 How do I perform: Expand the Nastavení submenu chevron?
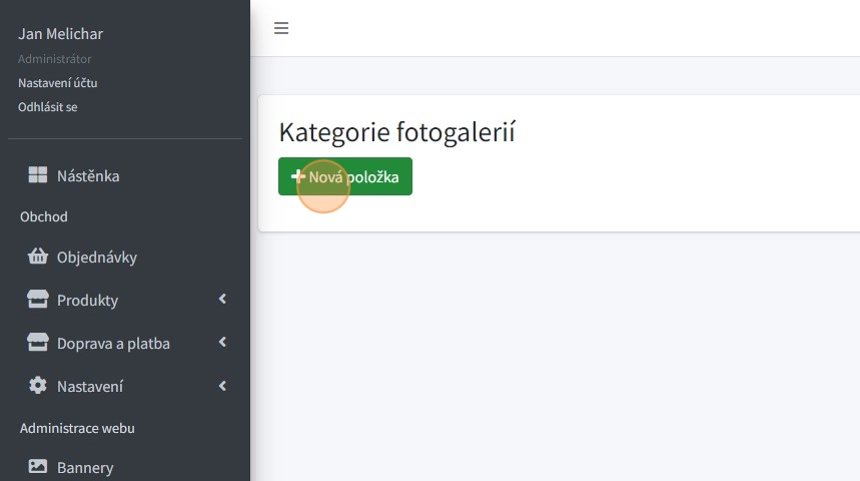[x=222, y=385]
